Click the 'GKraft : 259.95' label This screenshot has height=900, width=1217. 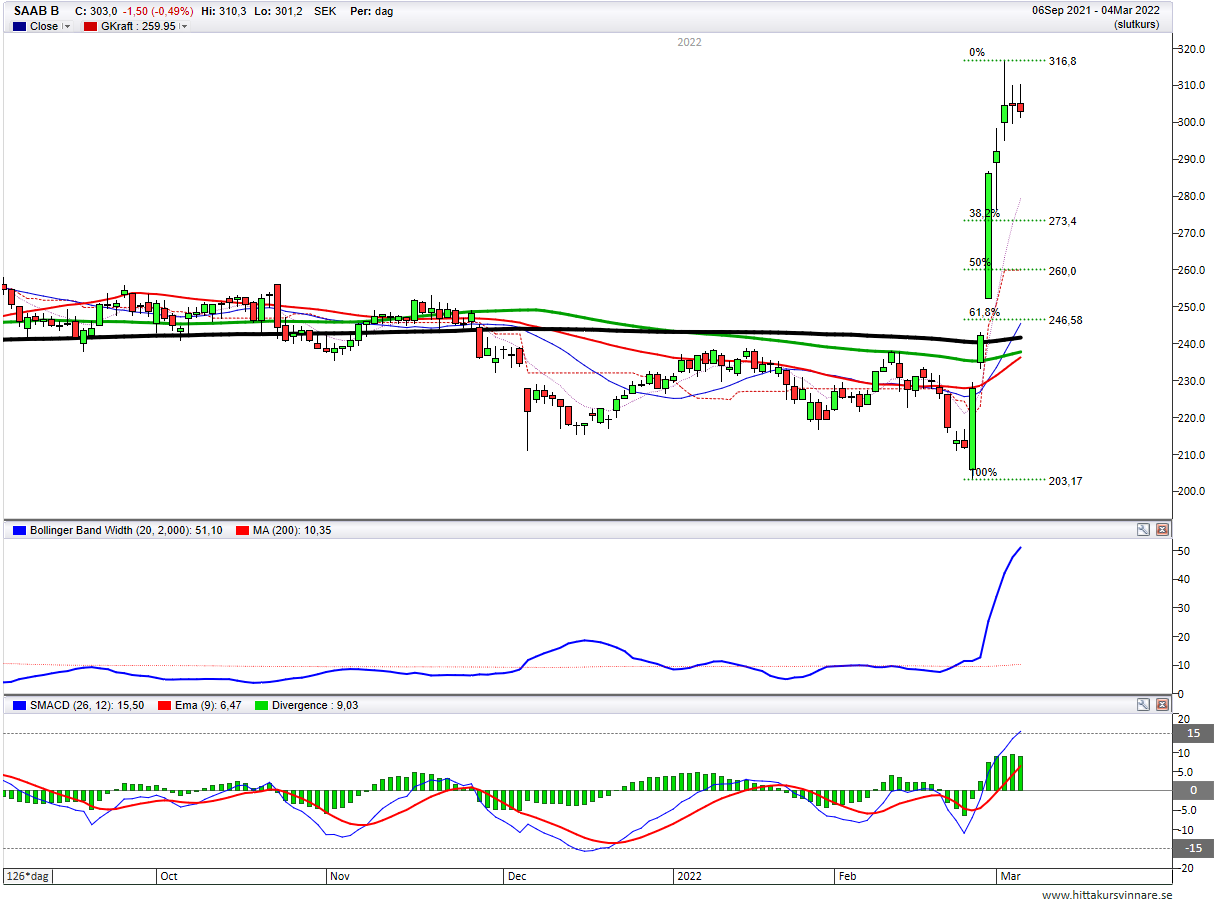coord(139,27)
